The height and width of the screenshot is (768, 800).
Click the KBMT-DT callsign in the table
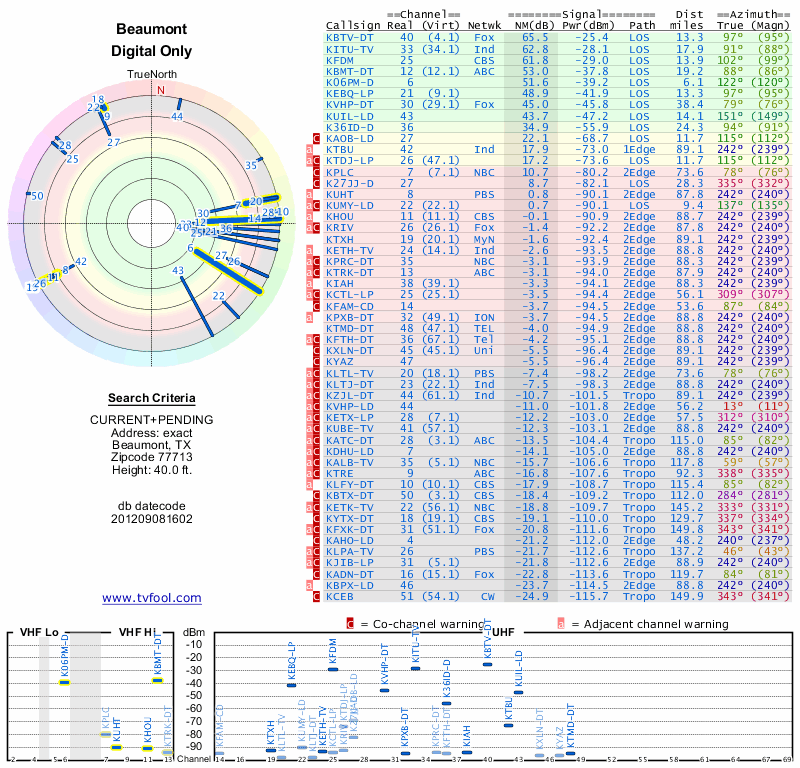(x=349, y=71)
